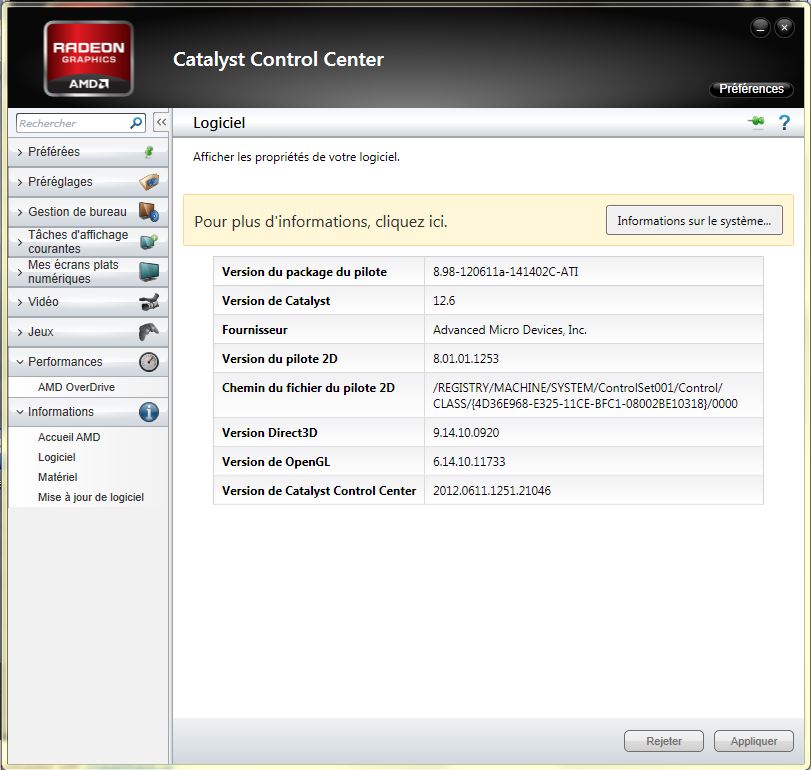
Task: Minimize the Catalyst Control Center window
Action: 760,27
